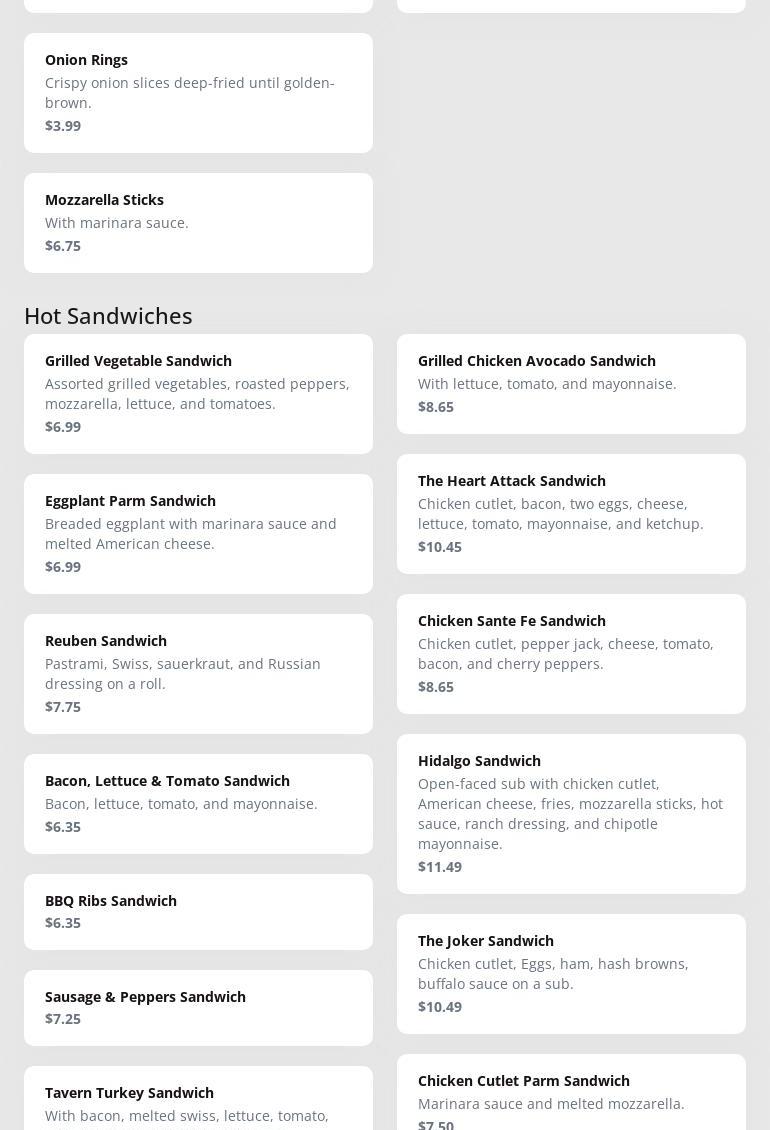This screenshot has height=1130, width=770.
Task: Open The Joker Sandwich menu item
Action: pyautogui.click(x=571, y=973)
